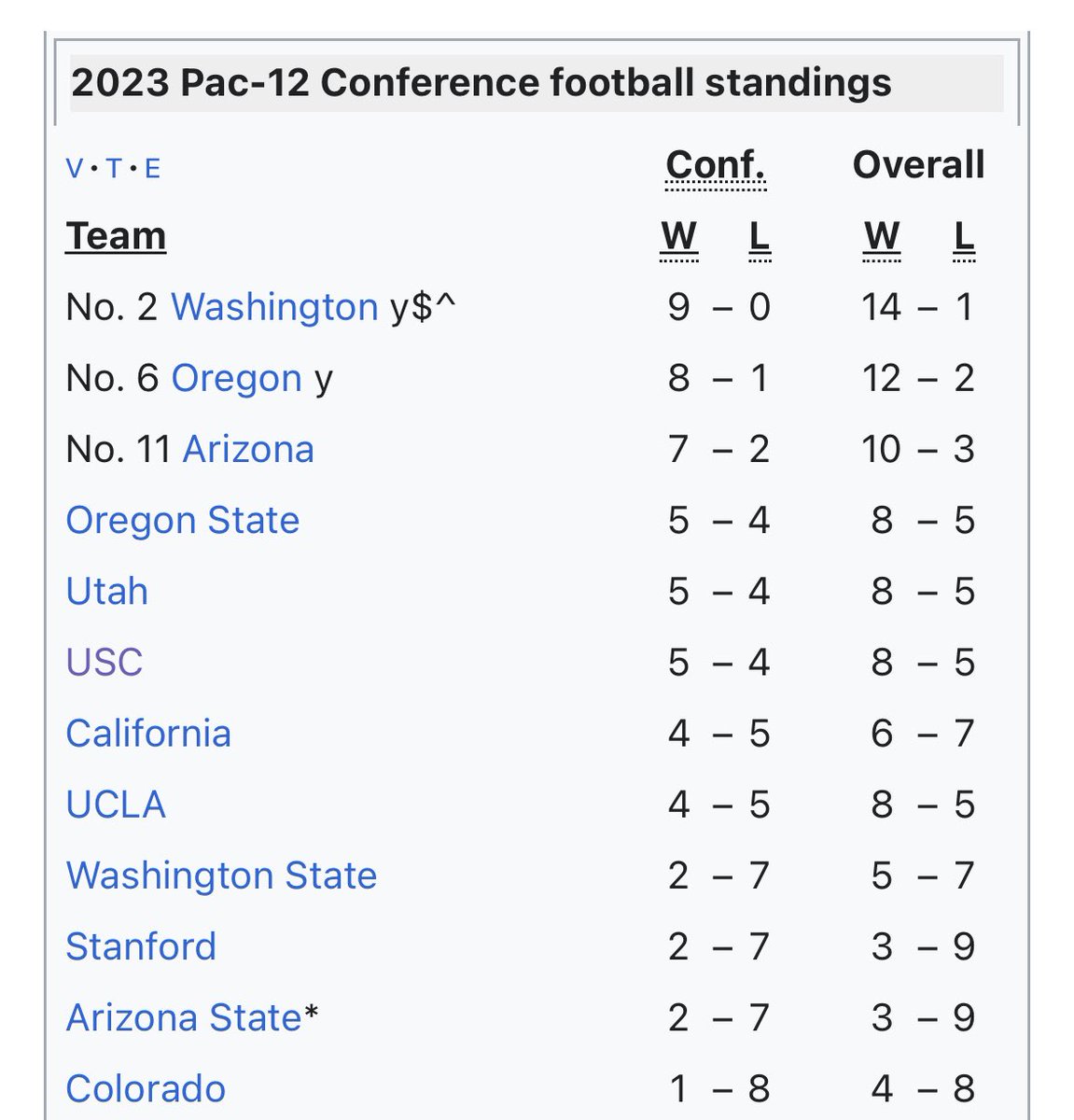Open the Colorado team link

(146, 1088)
